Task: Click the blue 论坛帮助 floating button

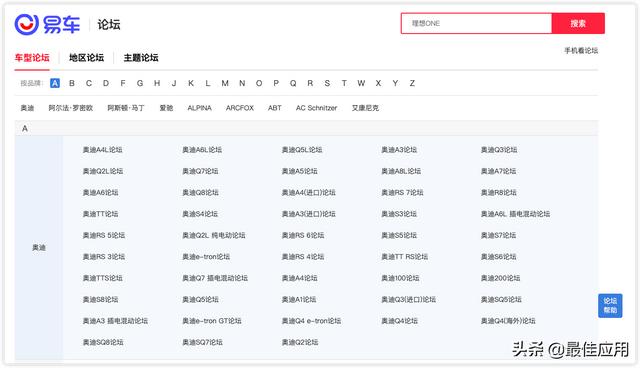Action: (610, 306)
